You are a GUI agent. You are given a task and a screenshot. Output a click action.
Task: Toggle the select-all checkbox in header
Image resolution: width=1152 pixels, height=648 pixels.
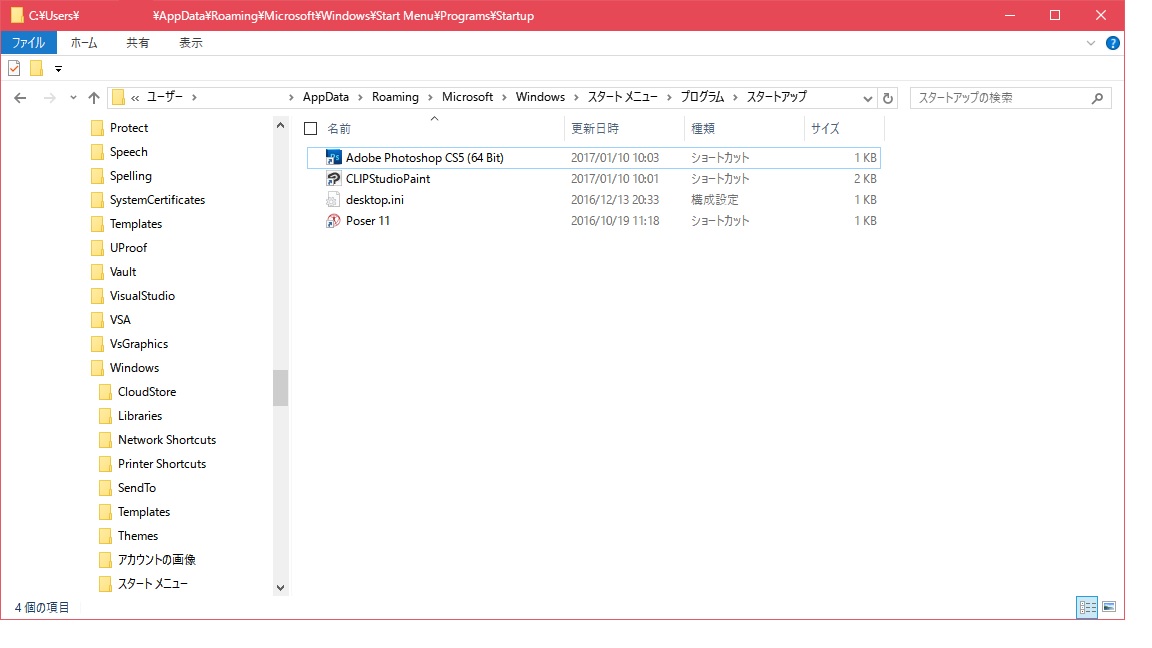pos(311,129)
